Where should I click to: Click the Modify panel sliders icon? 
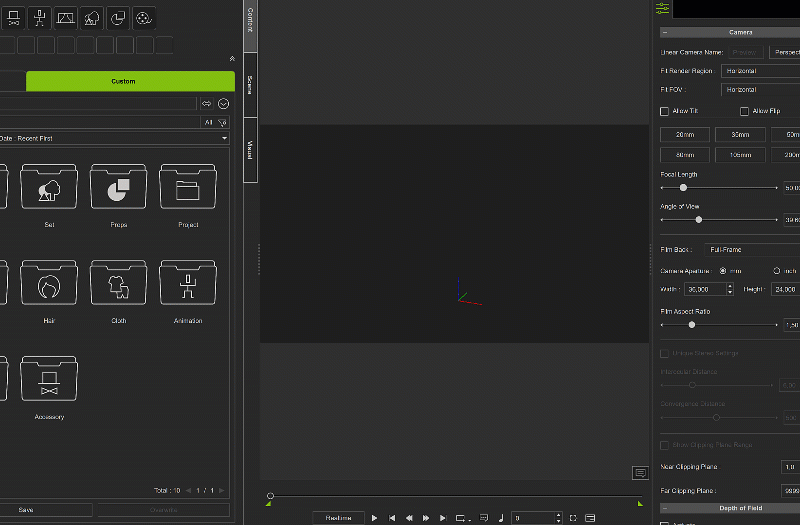click(662, 9)
